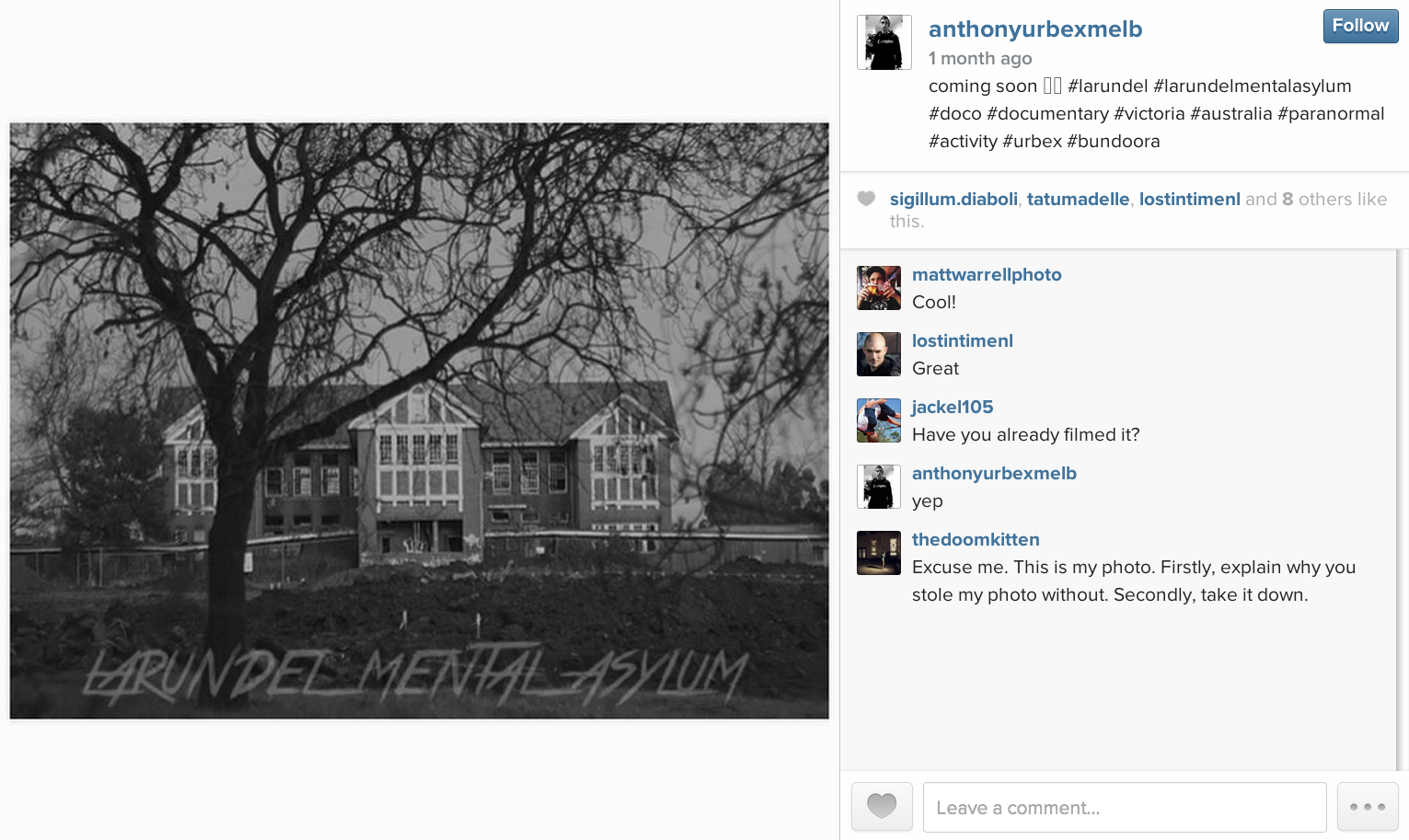Open thedoomkitten's avatar thumbnail
The width and height of the screenshot is (1409, 840).
click(x=879, y=553)
